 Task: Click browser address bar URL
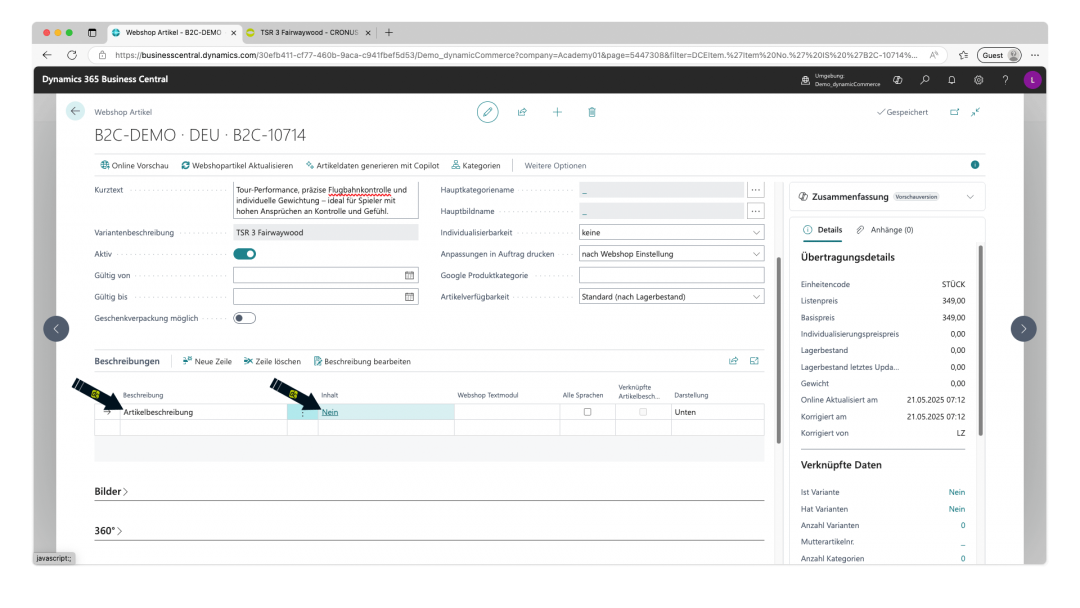pyautogui.click(x=516, y=55)
